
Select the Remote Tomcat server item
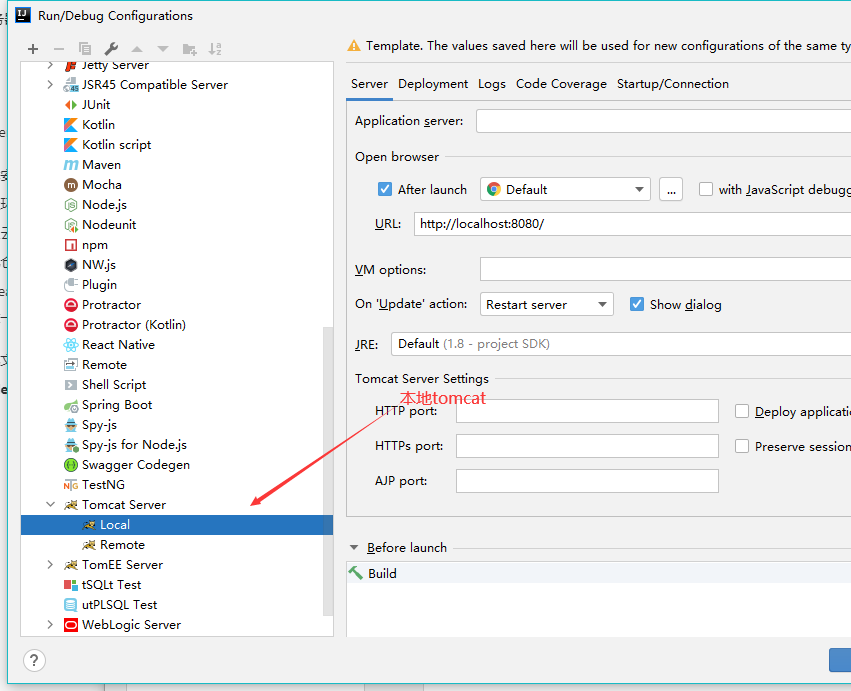pos(122,545)
